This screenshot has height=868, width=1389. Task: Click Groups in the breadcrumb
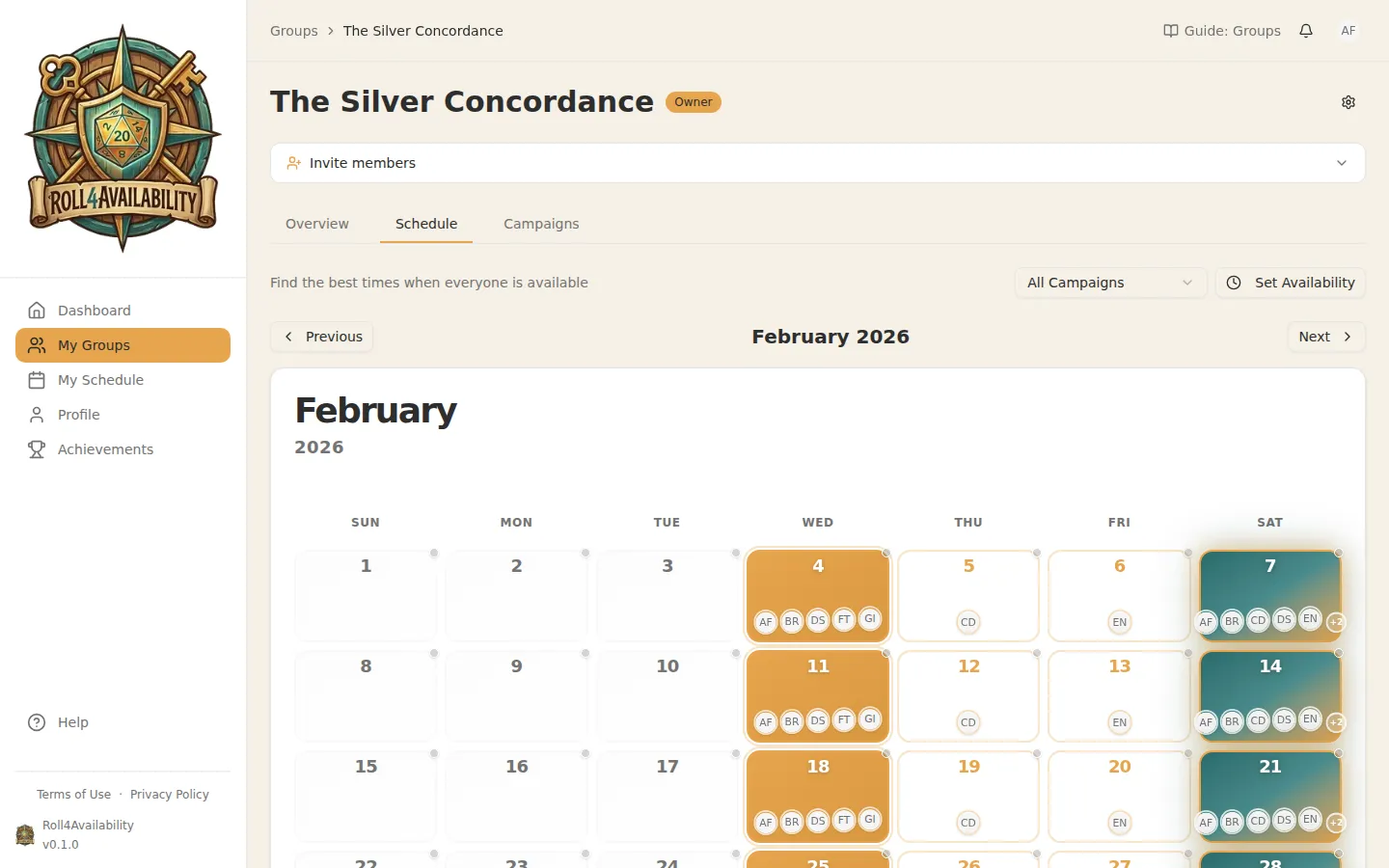tap(294, 31)
